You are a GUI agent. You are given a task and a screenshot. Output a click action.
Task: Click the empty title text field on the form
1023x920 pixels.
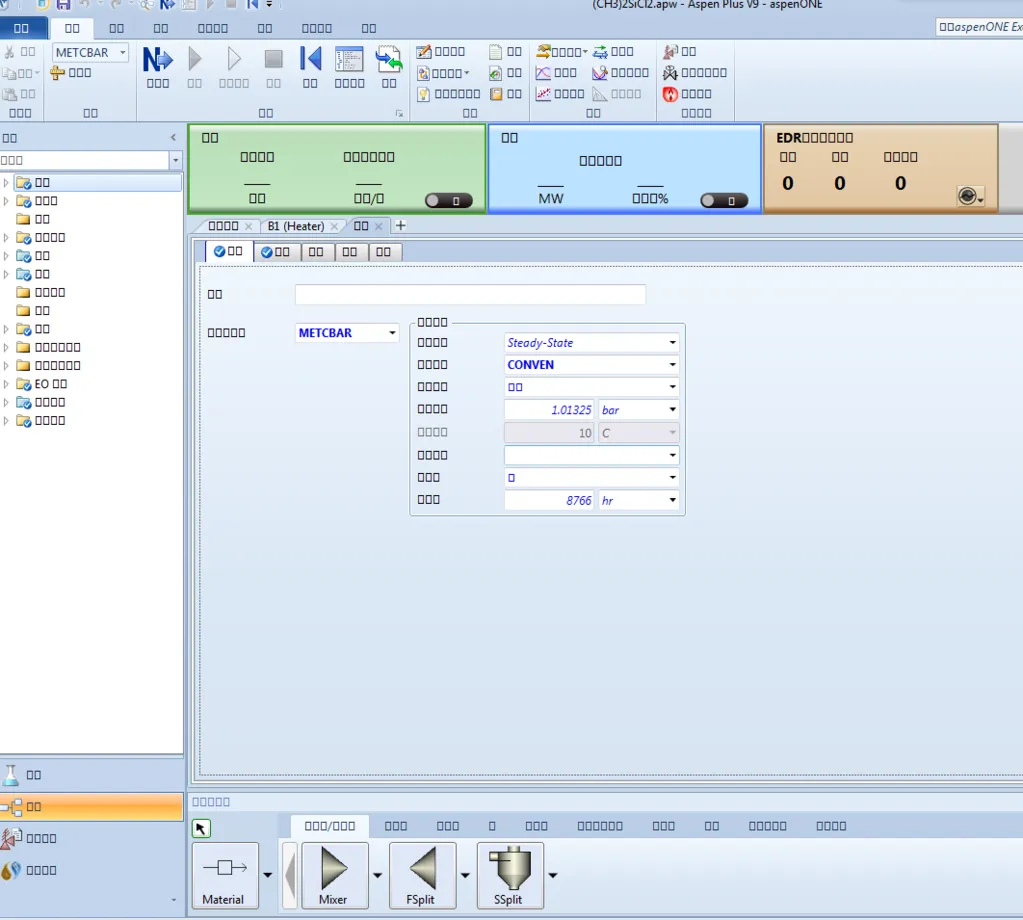pos(470,294)
